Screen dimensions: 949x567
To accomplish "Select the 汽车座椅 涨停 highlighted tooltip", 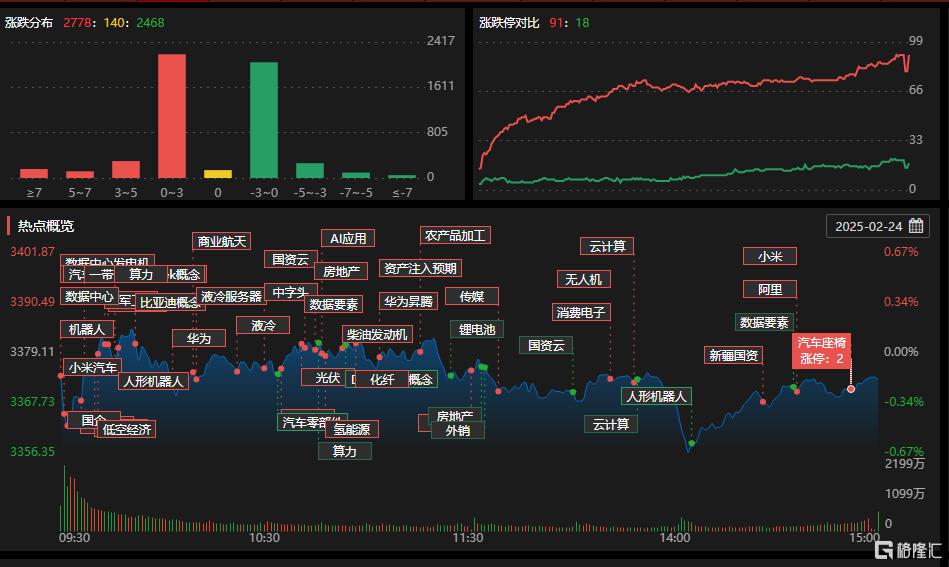I will [821, 350].
